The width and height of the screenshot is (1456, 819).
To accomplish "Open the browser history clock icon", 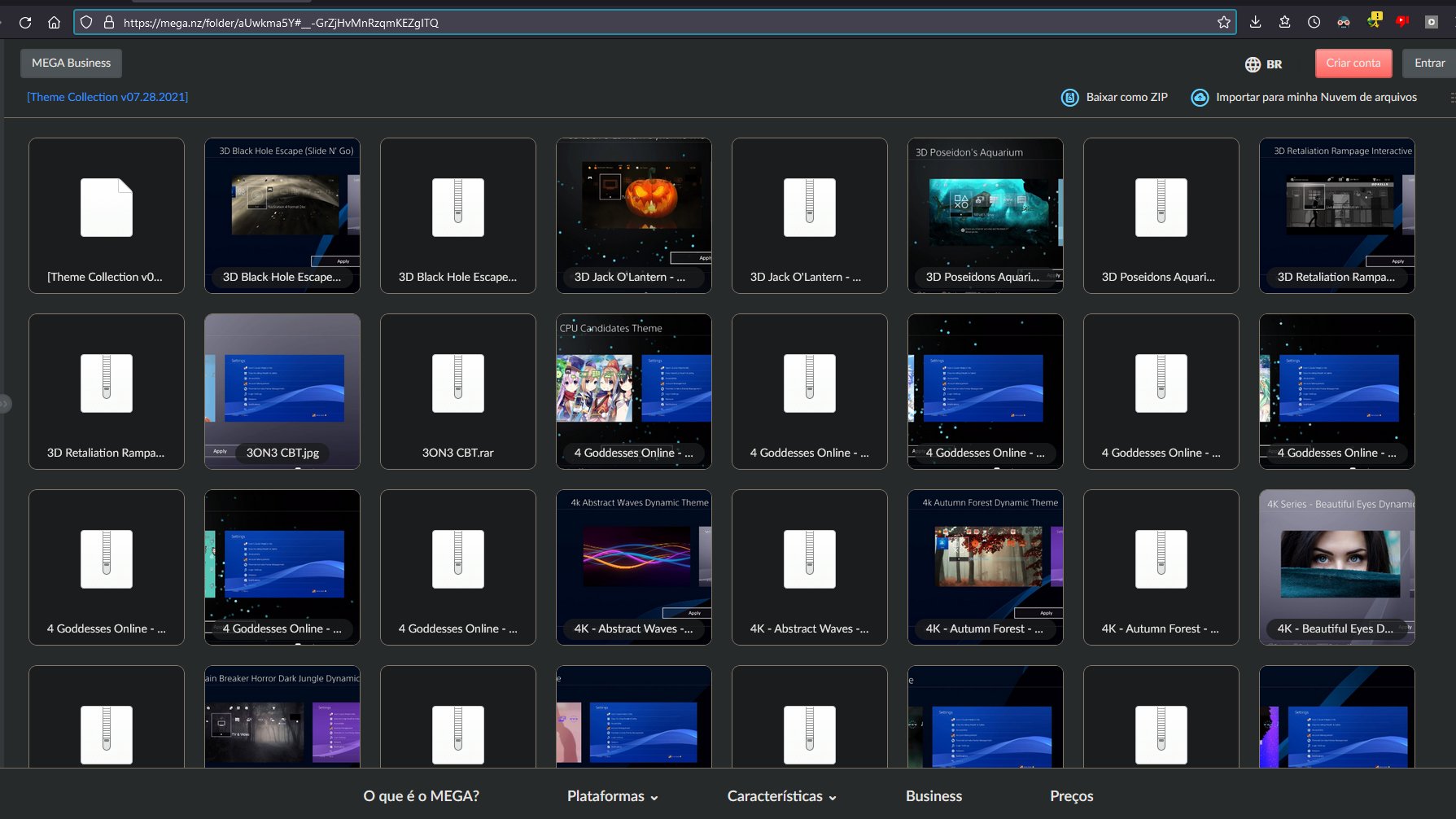I will tap(1314, 23).
